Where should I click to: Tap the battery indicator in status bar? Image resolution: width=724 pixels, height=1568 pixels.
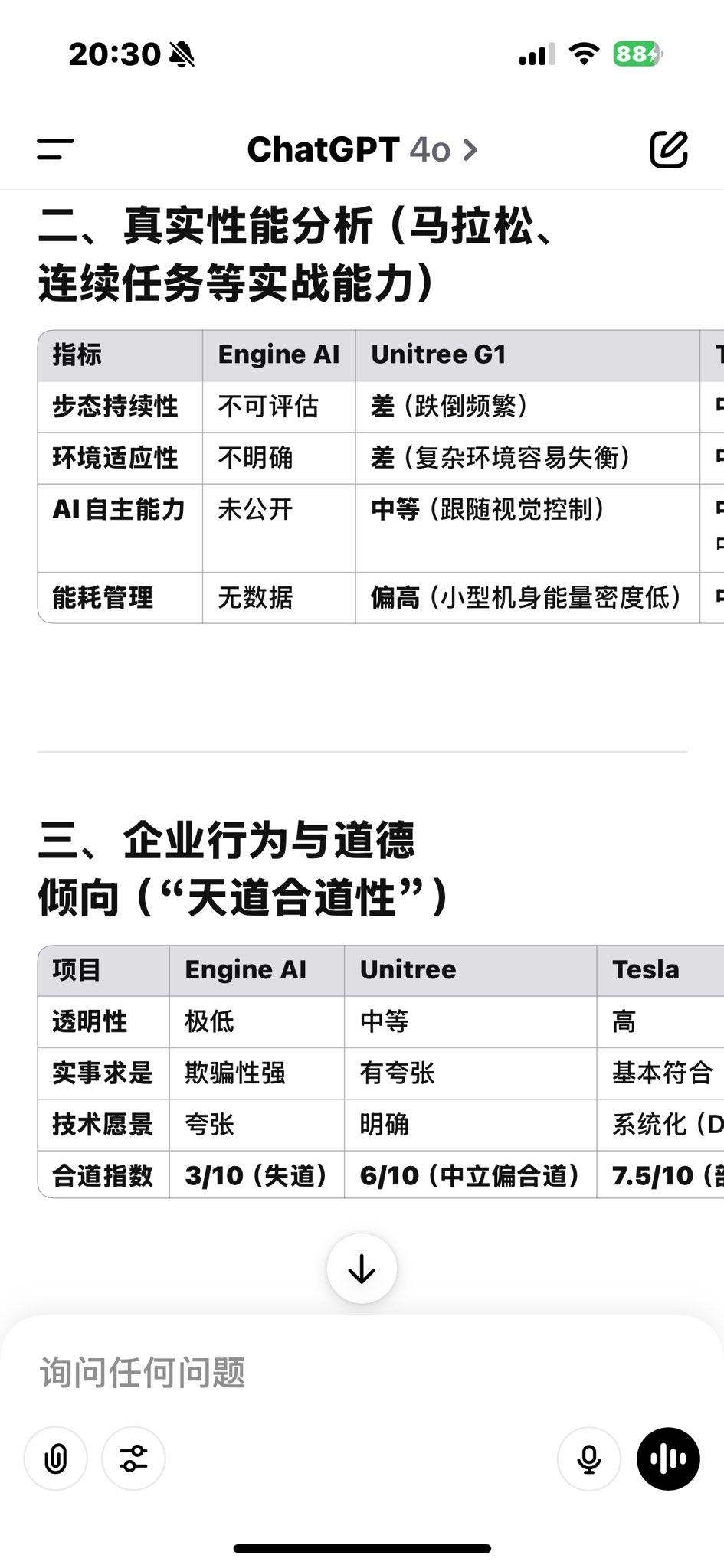pyautogui.click(x=637, y=54)
